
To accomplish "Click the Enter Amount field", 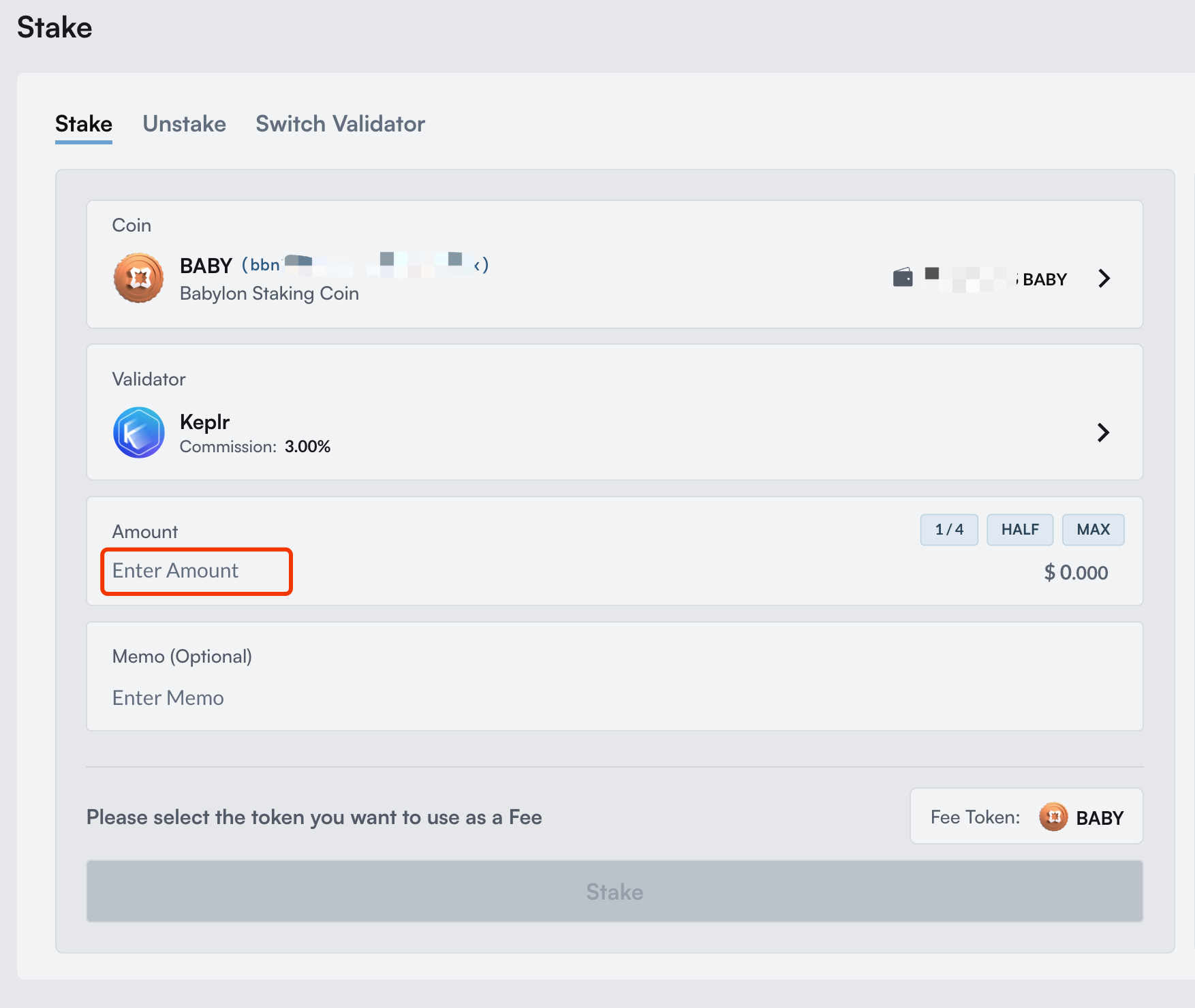I will click(x=196, y=571).
